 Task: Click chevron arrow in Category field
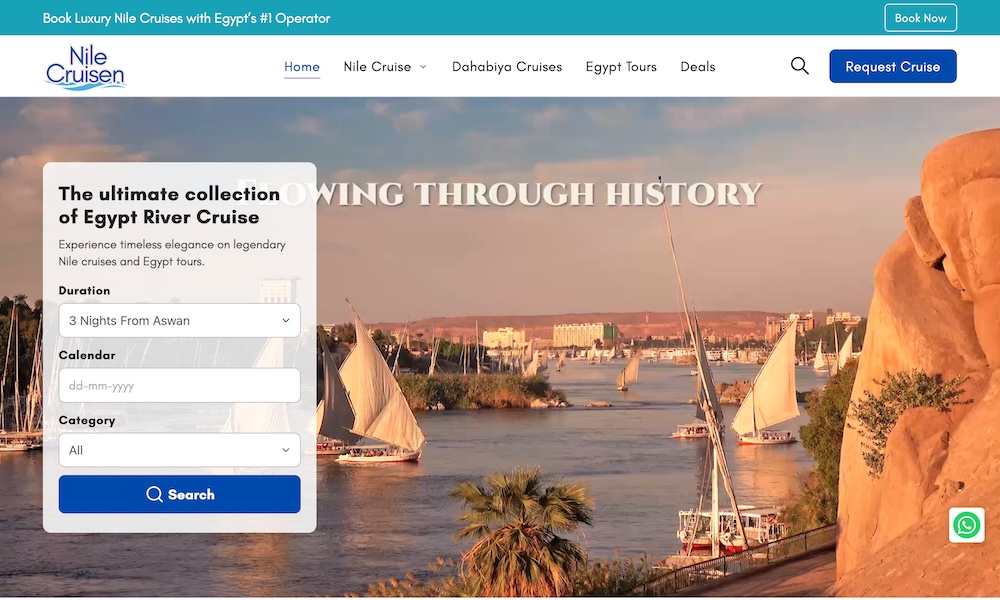coord(286,450)
